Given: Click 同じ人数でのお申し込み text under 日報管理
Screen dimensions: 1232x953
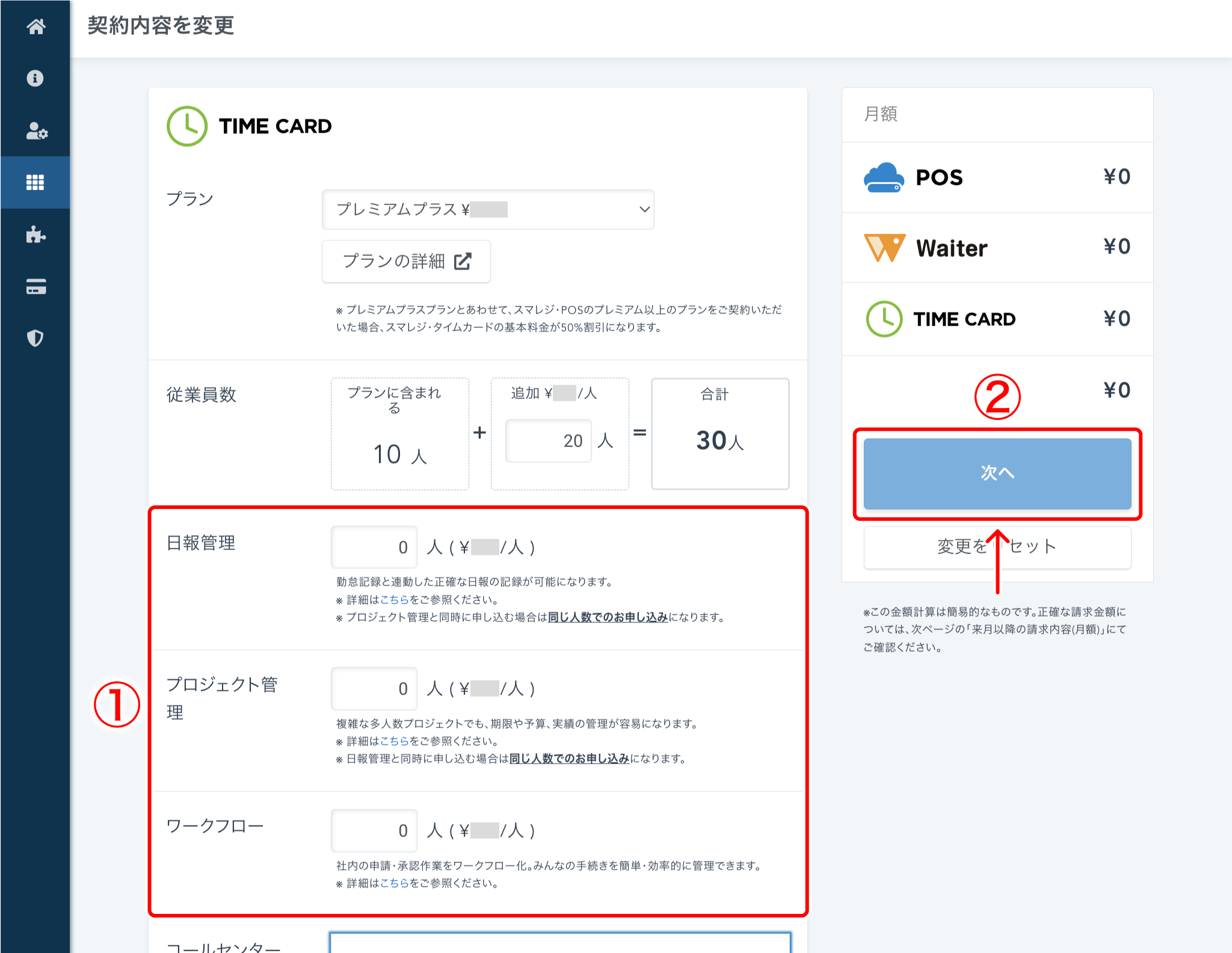Looking at the screenshot, I should click(608, 617).
